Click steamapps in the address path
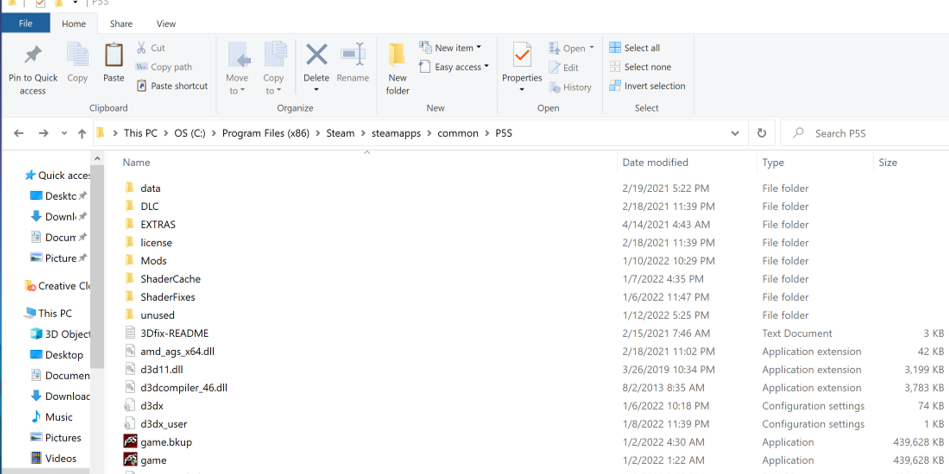The width and height of the screenshot is (949, 474). click(x=396, y=133)
